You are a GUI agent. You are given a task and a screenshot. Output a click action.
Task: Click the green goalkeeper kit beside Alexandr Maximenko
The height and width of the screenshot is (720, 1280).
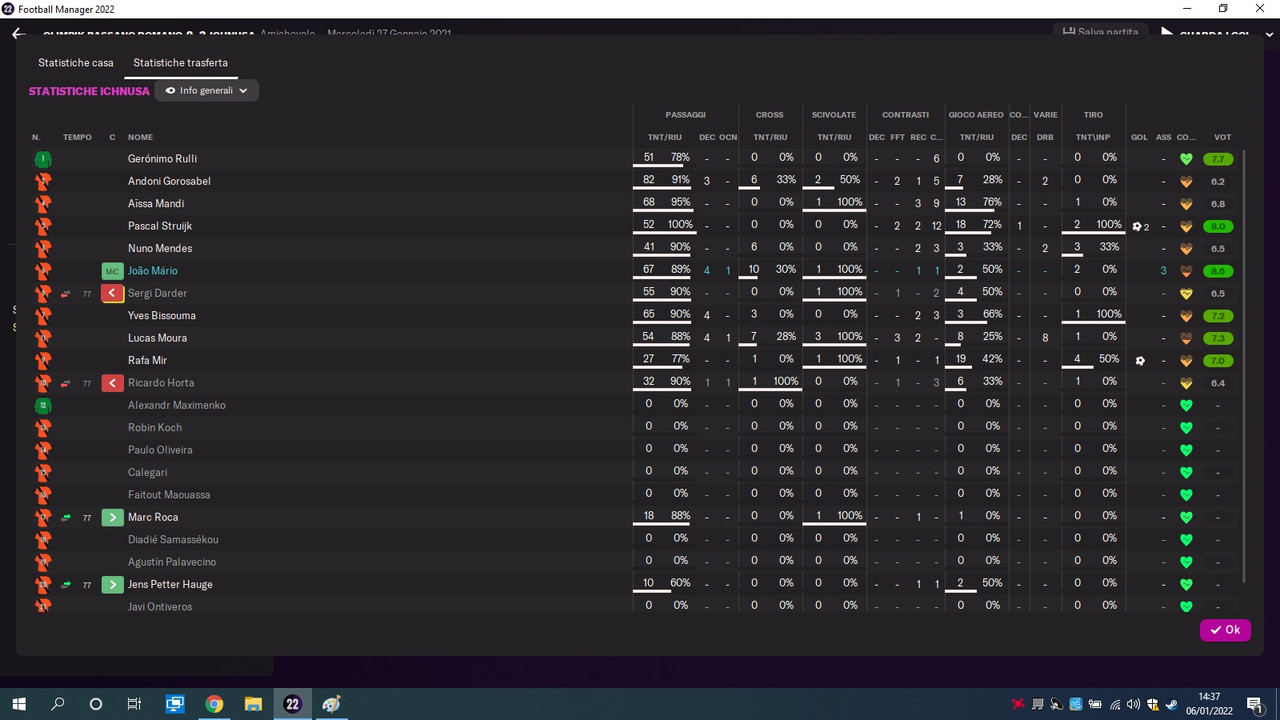click(x=42, y=406)
